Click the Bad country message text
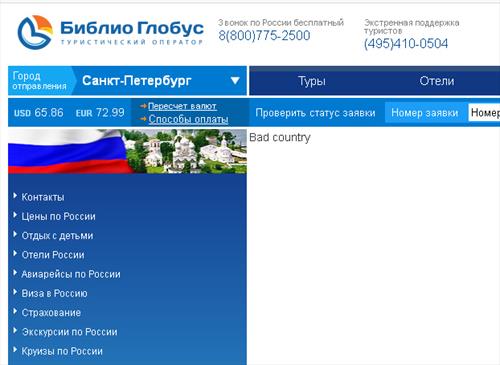Screen dimensions: 500x365 tap(280, 137)
